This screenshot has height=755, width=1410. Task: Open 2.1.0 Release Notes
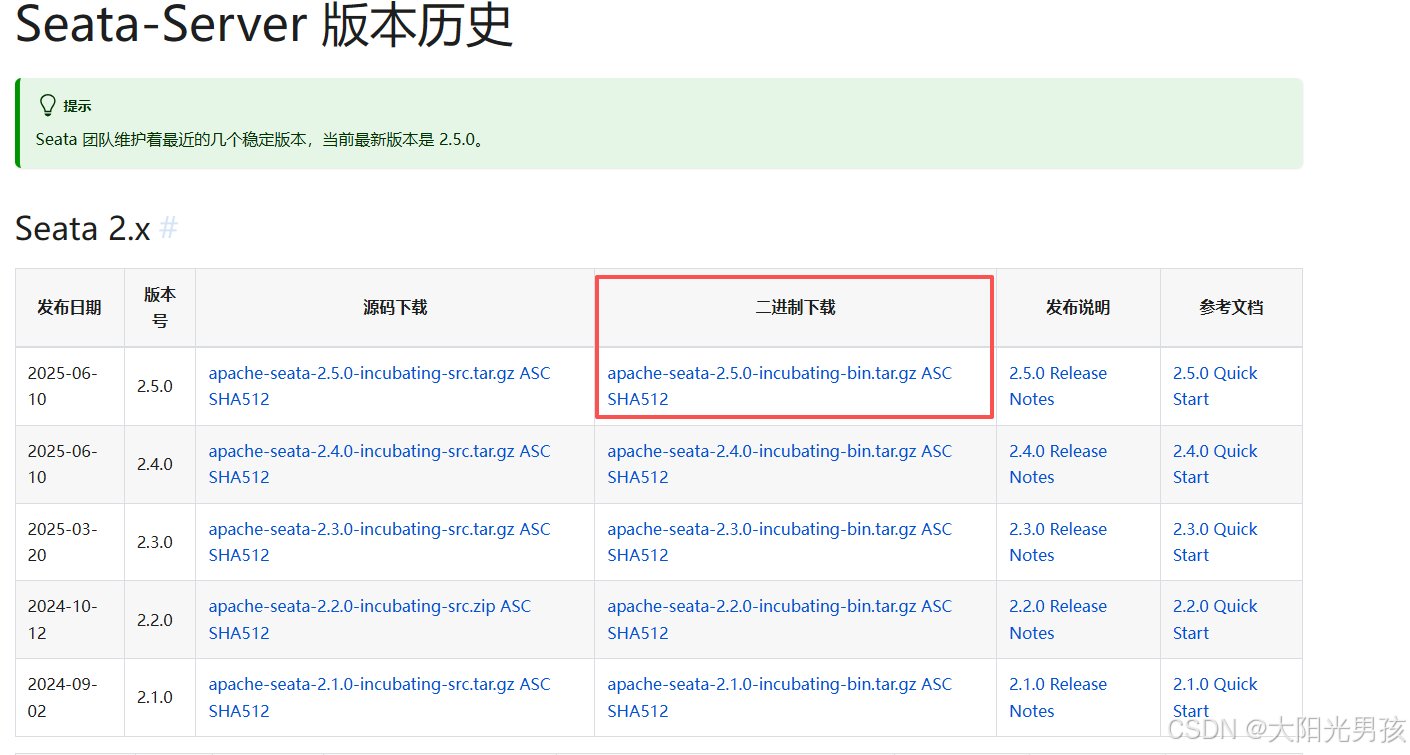[1058, 697]
